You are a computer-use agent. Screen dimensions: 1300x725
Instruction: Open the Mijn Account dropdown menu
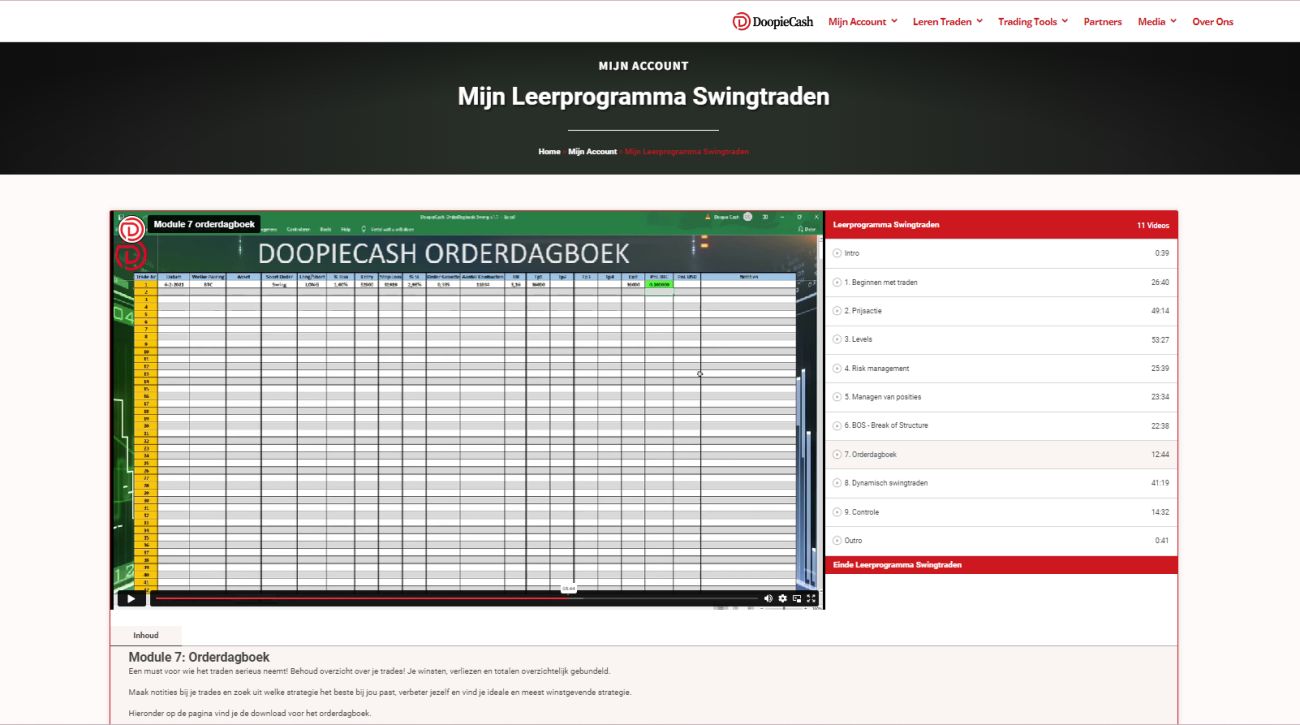tap(863, 21)
